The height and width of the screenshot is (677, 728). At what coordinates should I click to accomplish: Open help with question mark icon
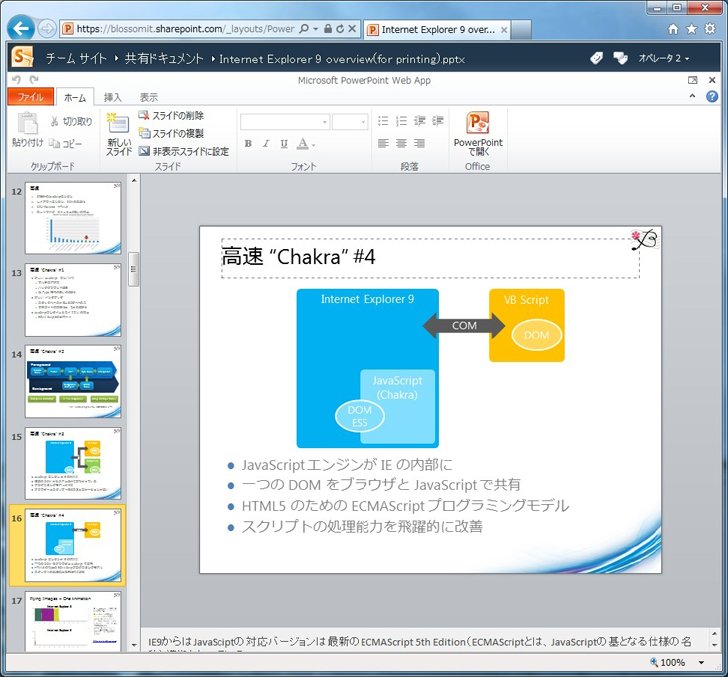pyautogui.click(x=711, y=97)
